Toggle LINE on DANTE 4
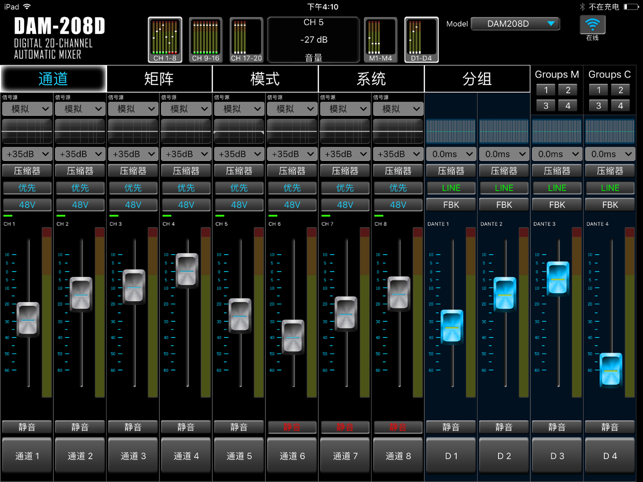The width and height of the screenshot is (643, 482). pyautogui.click(x=610, y=188)
